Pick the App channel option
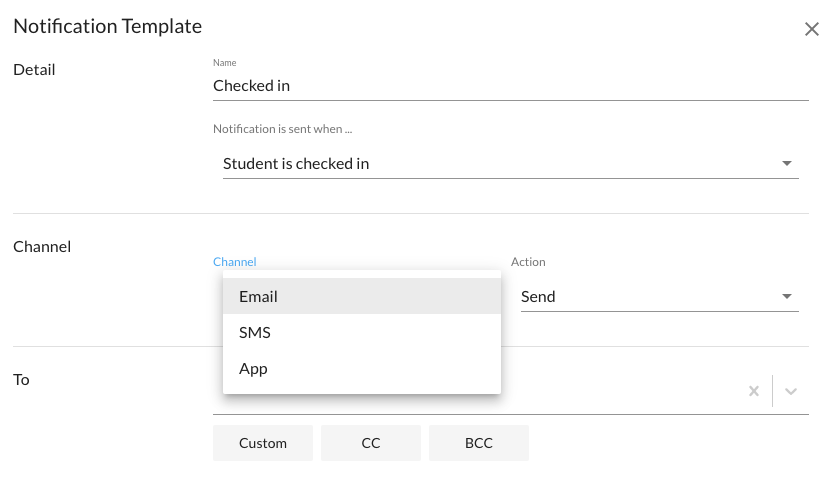 click(x=361, y=369)
